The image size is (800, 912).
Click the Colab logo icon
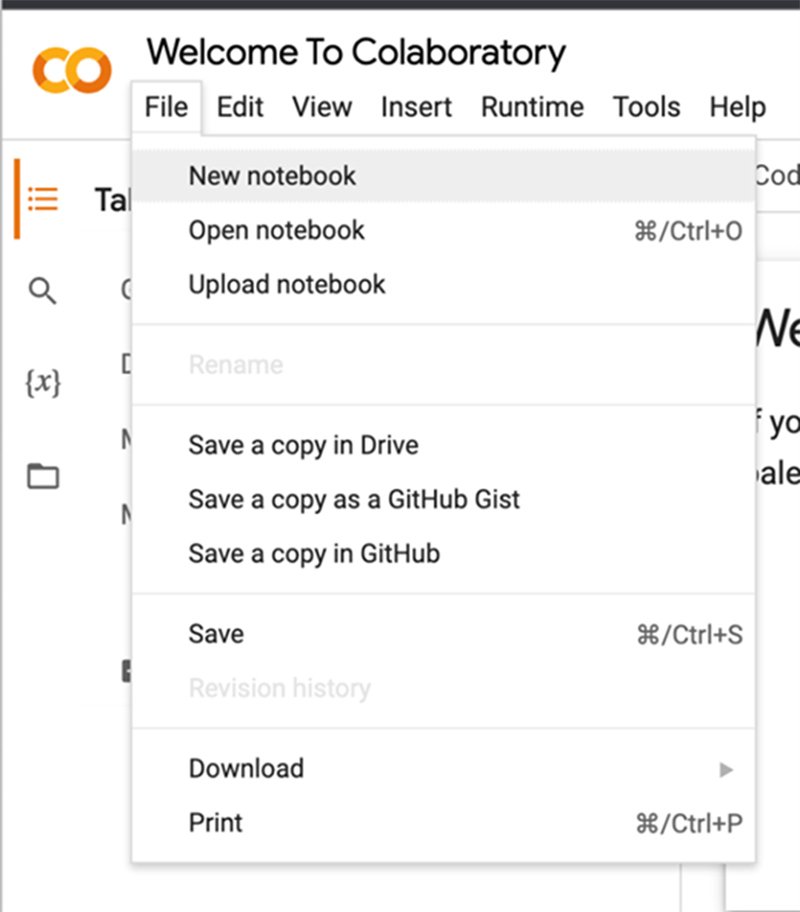pyautogui.click(x=71, y=70)
